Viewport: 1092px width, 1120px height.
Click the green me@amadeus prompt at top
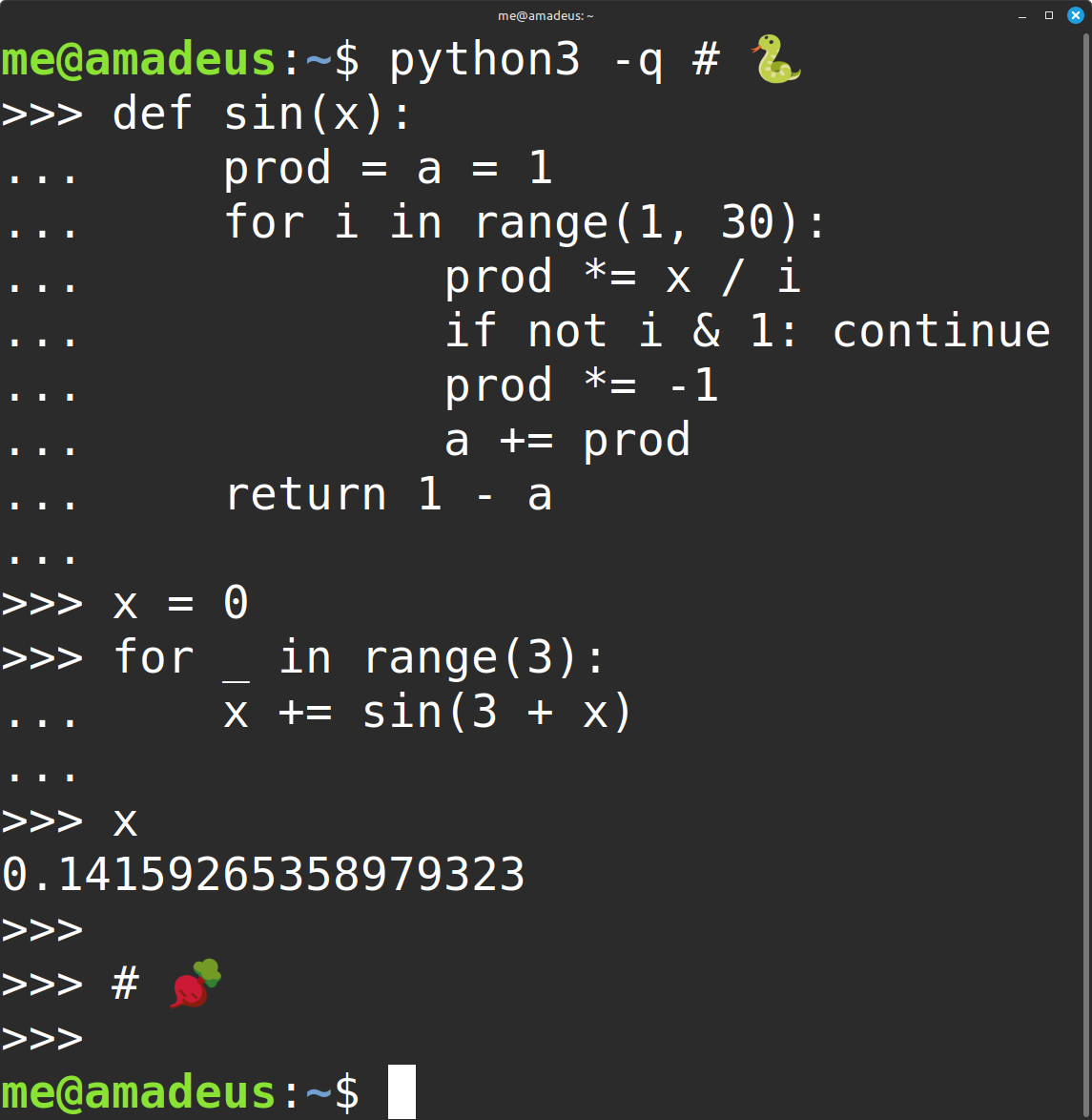tap(138, 59)
